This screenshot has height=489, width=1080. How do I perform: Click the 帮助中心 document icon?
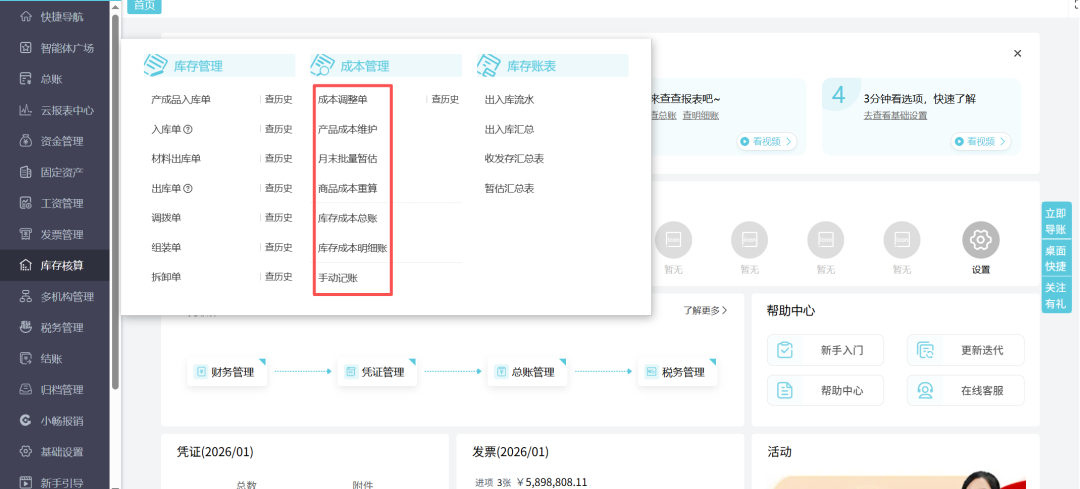pyautogui.click(x=785, y=391)
